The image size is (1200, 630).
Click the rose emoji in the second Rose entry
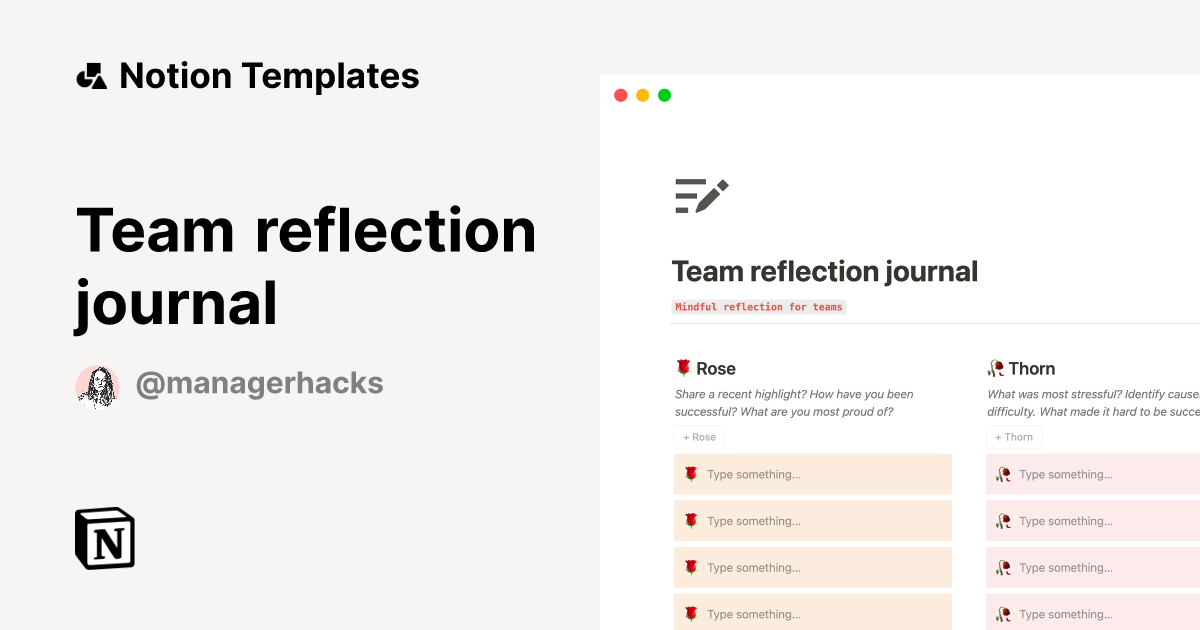pyautogui.click(x=690, y=521)
